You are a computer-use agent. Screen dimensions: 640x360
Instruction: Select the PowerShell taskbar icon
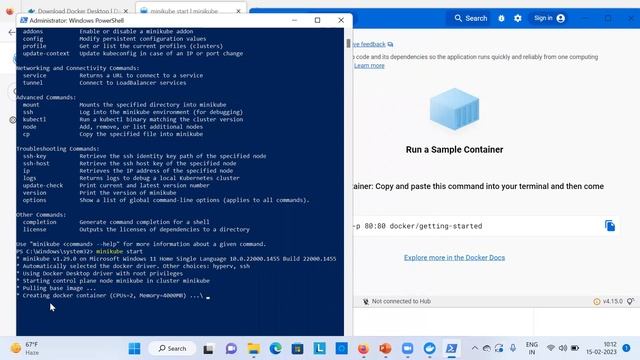[451, 349]
